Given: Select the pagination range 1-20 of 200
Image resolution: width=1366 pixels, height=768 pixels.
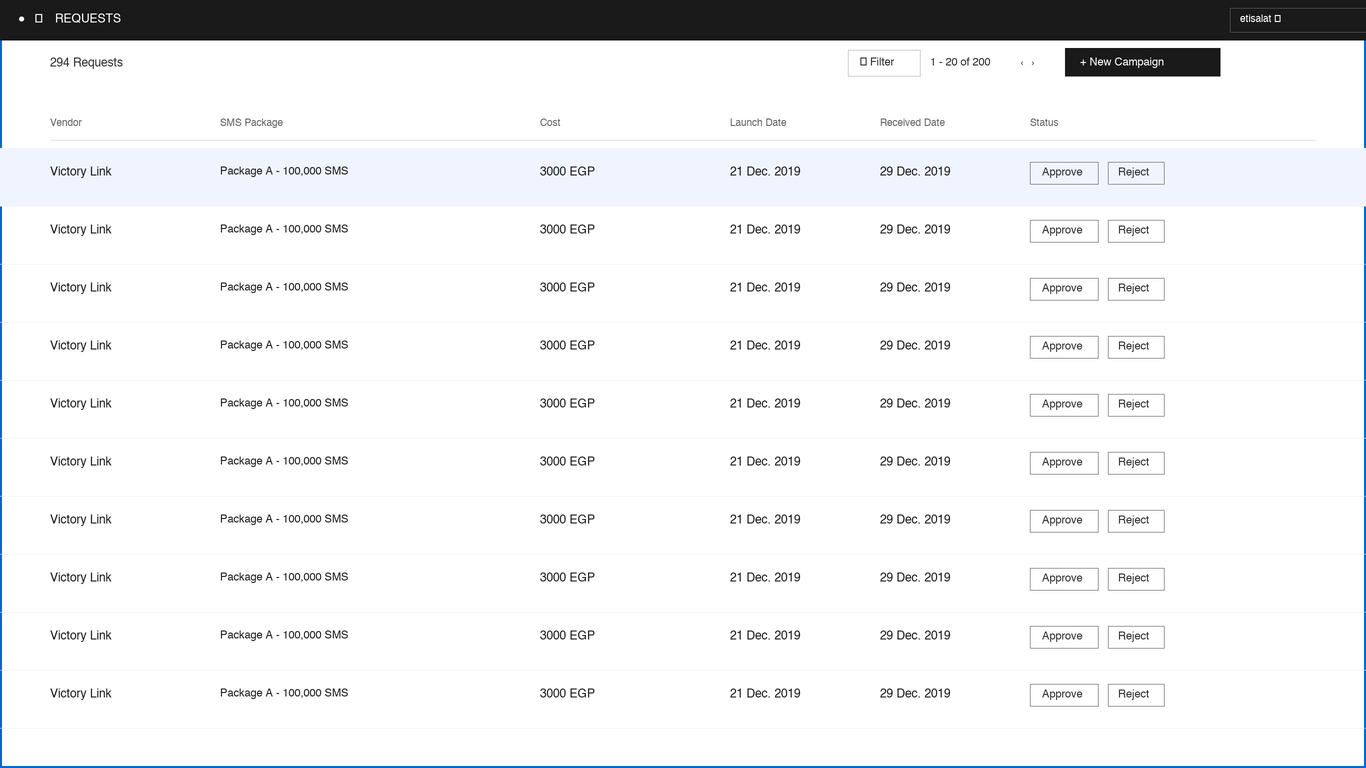Looking at the screenshot, I should pyautogui.click(x=959, y=61).
